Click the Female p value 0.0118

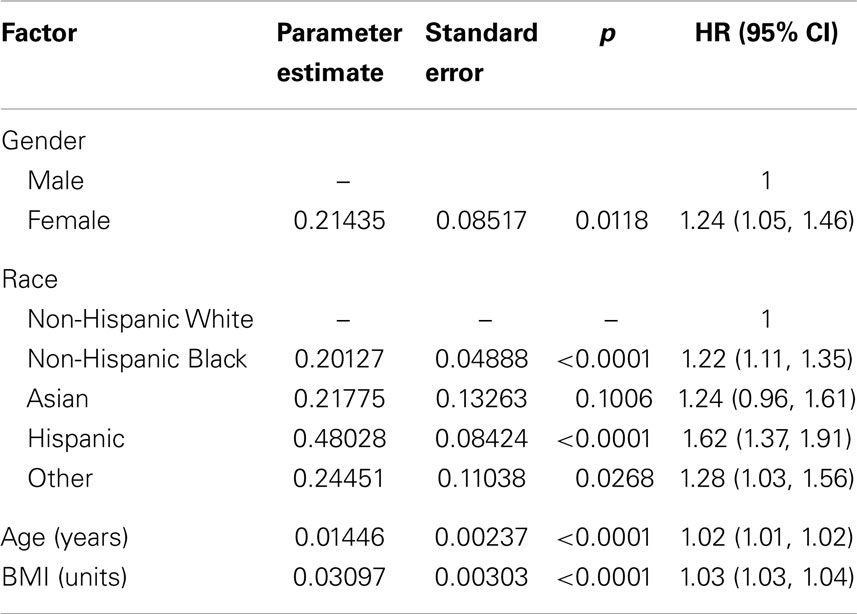tap(612, 221)
